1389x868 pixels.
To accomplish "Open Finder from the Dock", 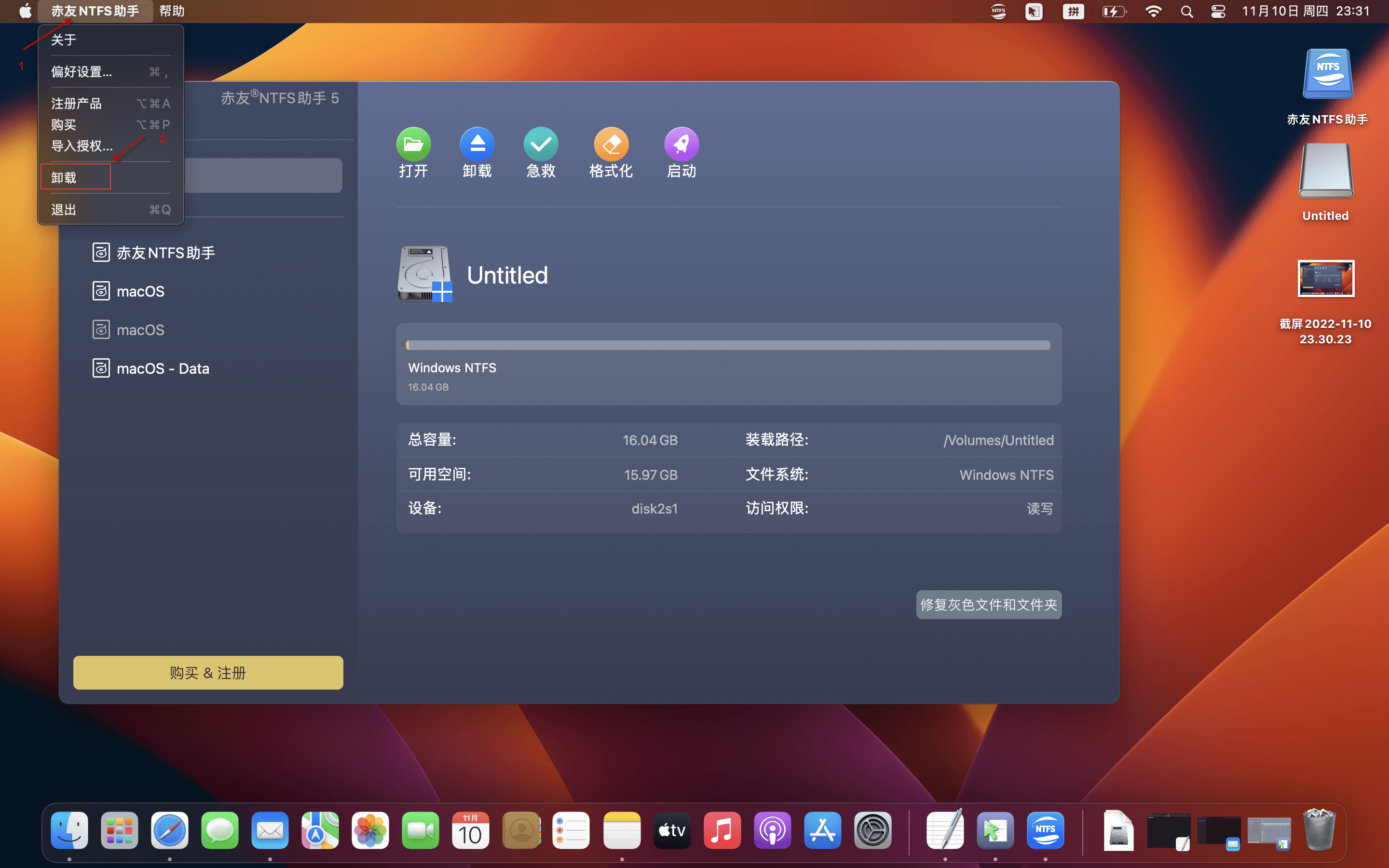I will tap(69, 830).
